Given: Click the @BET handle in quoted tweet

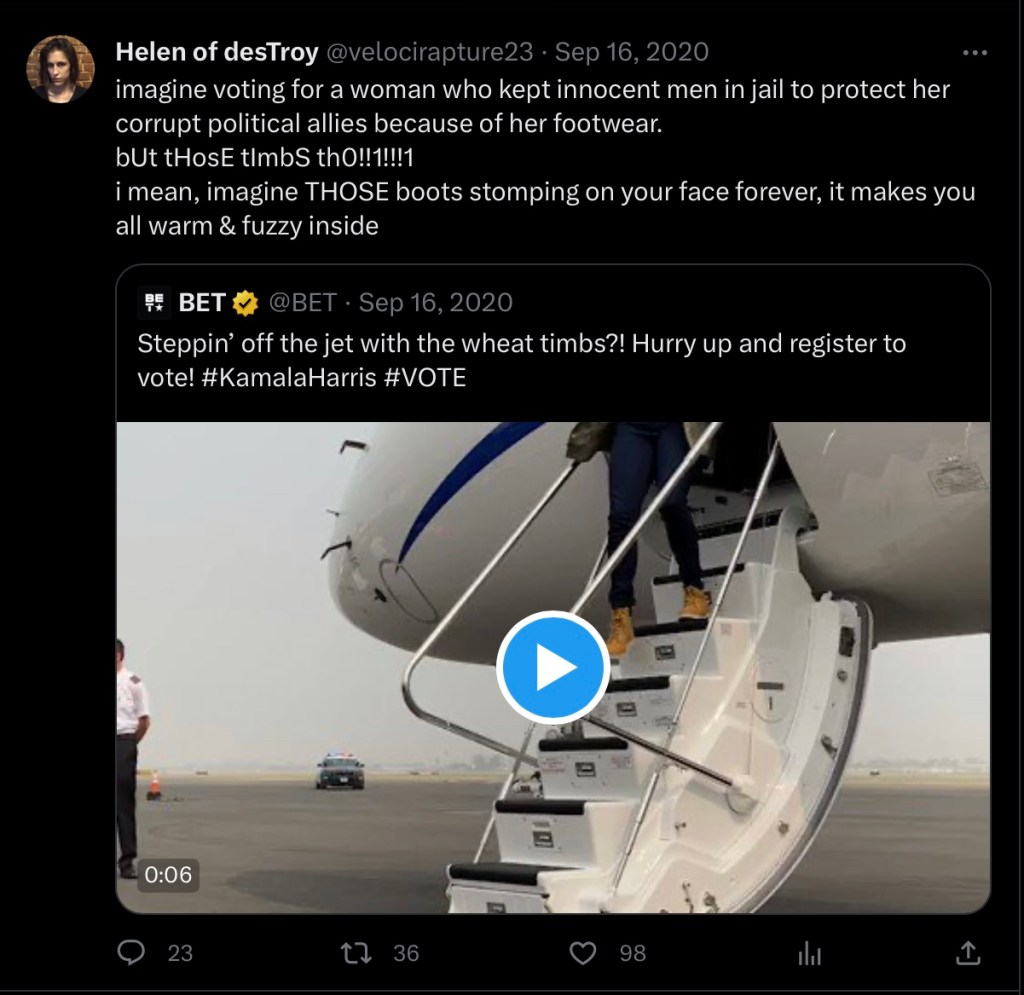Looking at the screenshot, I should coord(304,302).
